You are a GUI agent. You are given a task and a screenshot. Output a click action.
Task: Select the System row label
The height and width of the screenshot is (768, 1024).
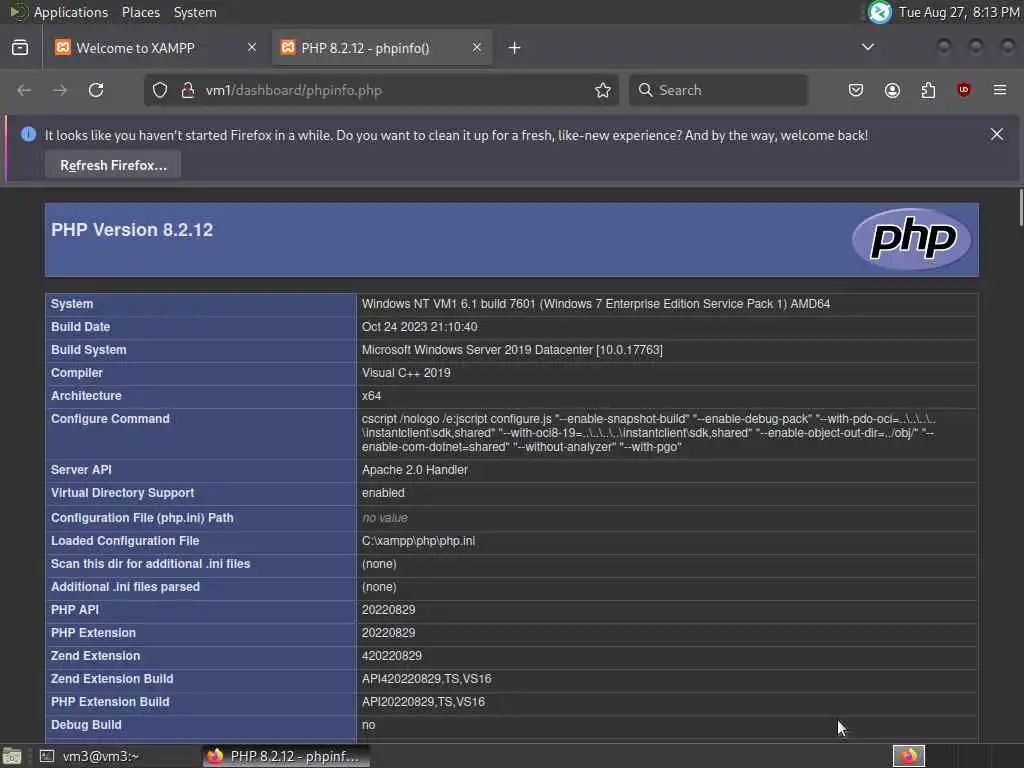point(72,304)
